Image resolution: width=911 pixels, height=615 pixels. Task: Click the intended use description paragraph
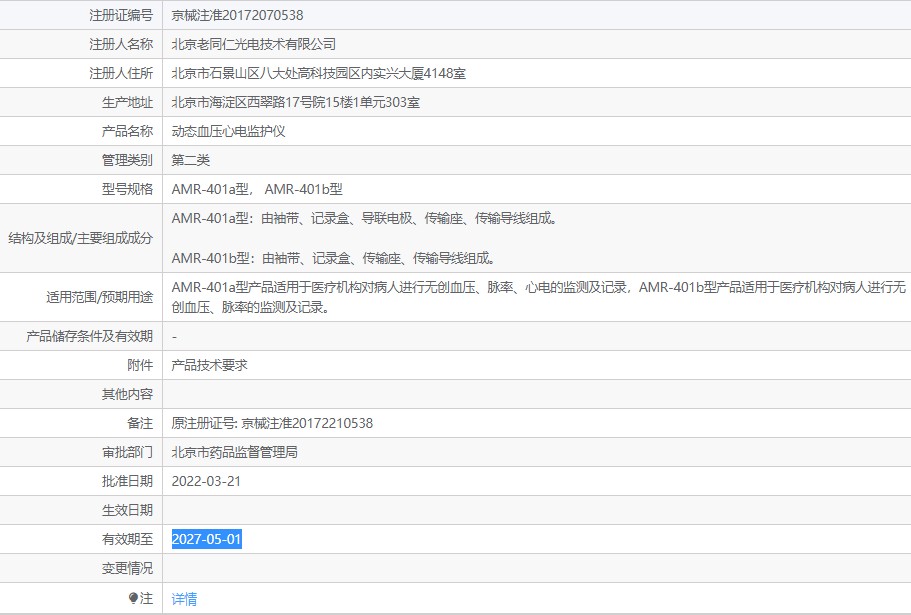click(x=539, y=297)
